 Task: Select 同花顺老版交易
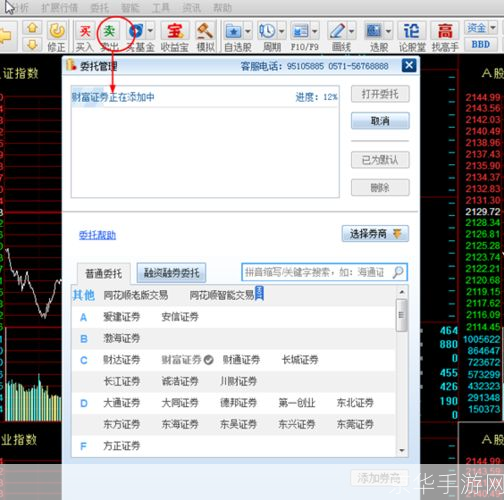coord(136,295)
